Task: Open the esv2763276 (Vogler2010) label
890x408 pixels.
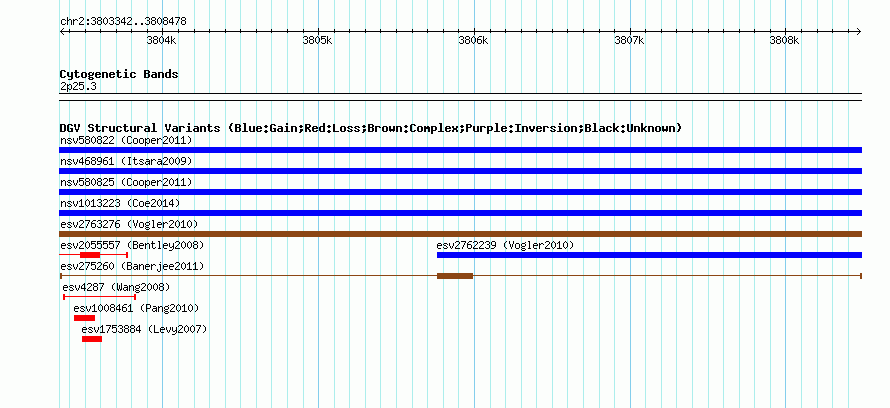Action: tap(129, 224)
